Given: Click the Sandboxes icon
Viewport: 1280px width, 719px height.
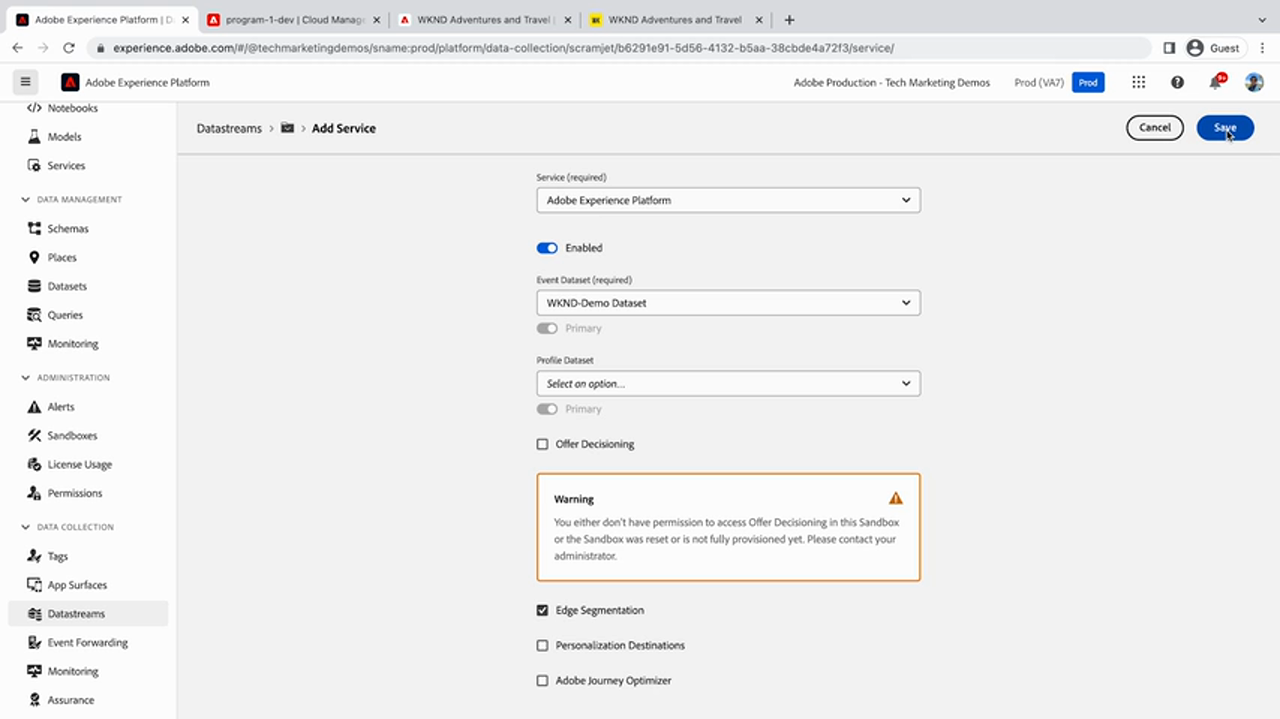Looking at the screenshot, I should [x=34, y=436].
